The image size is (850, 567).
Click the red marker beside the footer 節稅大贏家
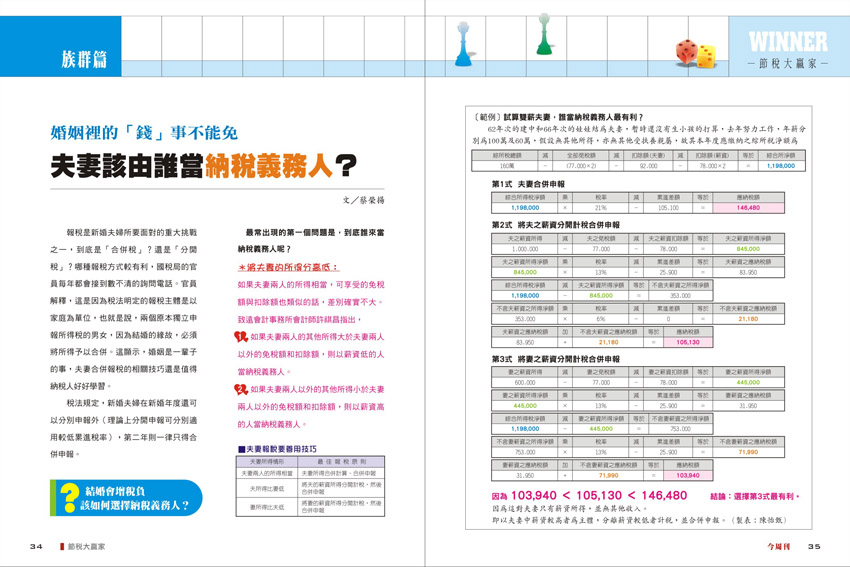point(62,546)
